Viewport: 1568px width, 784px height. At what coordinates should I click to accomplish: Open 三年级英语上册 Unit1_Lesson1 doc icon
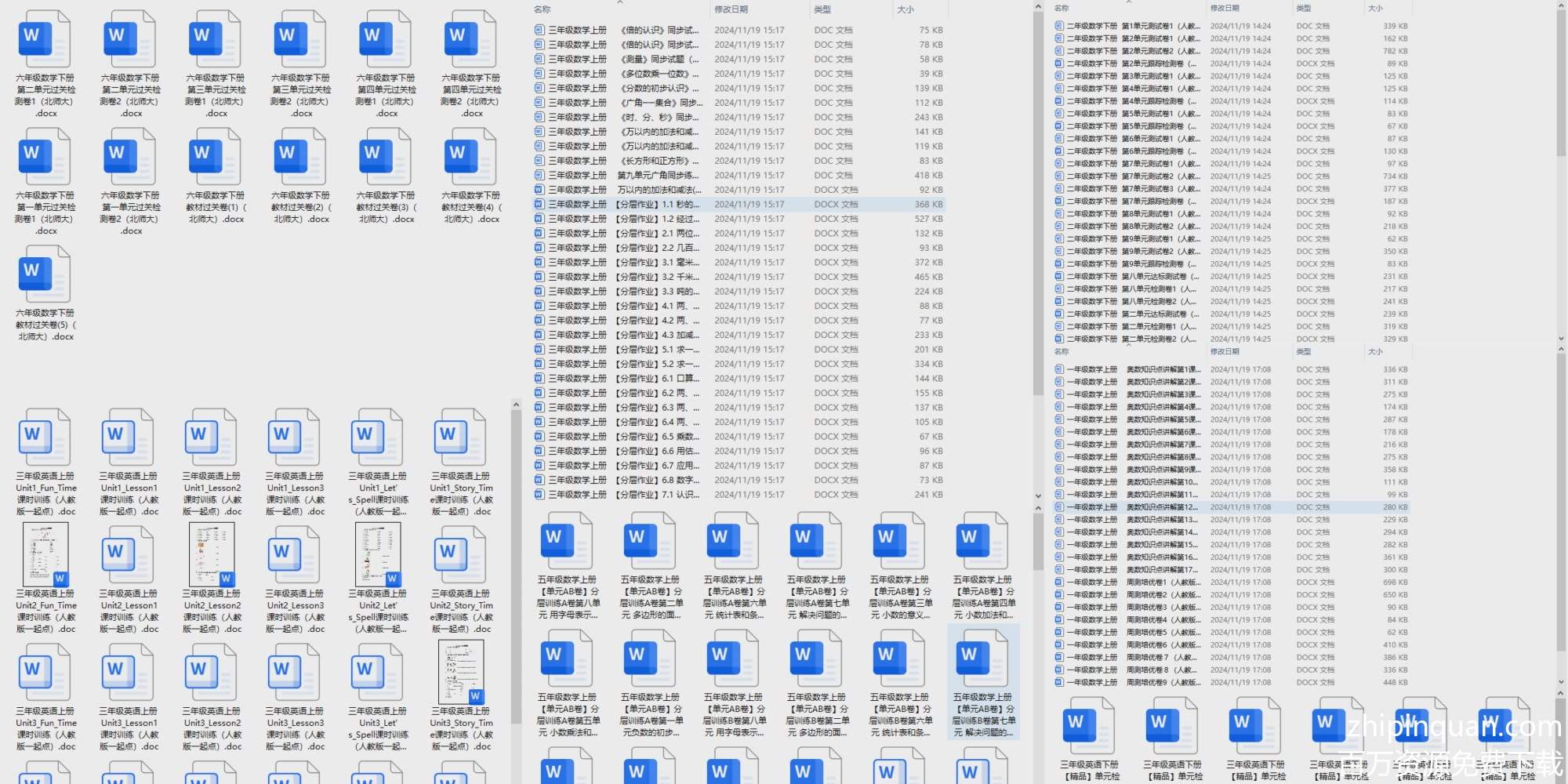pyautogui.click(x=128, y=437)
